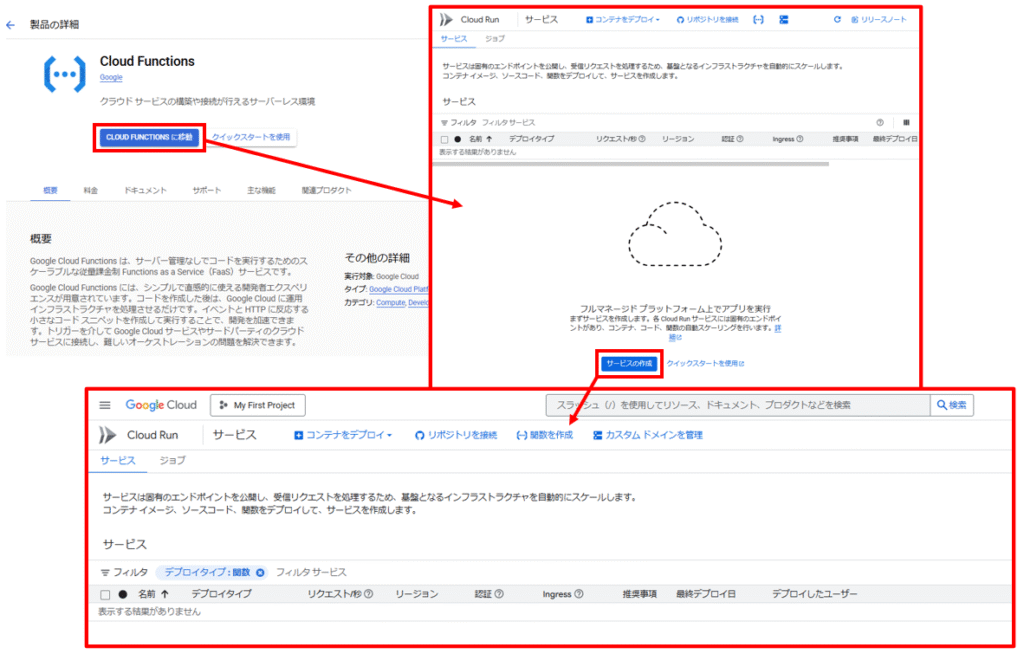Click the horizontal scrollbar under the upper services table
The image size is (1024, 654).
631,164
